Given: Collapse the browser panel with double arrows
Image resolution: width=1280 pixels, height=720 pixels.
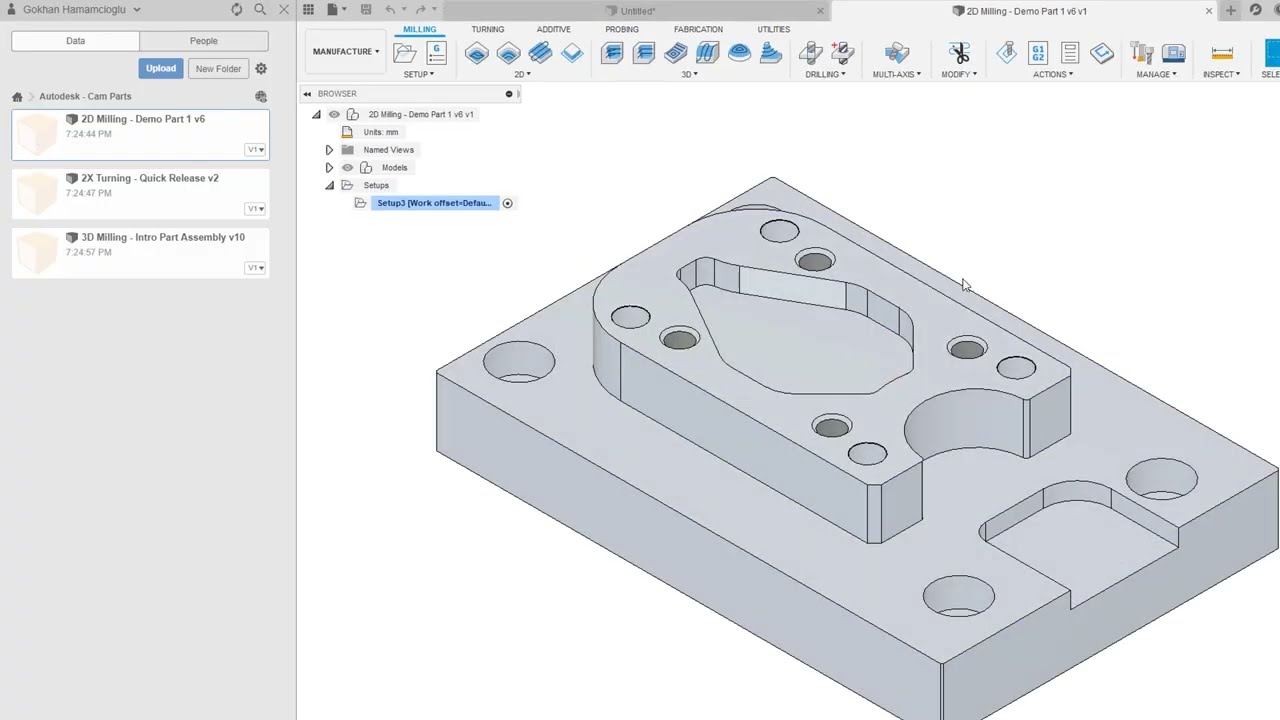Looking at the screenshot, I should [x=307, y=94].
